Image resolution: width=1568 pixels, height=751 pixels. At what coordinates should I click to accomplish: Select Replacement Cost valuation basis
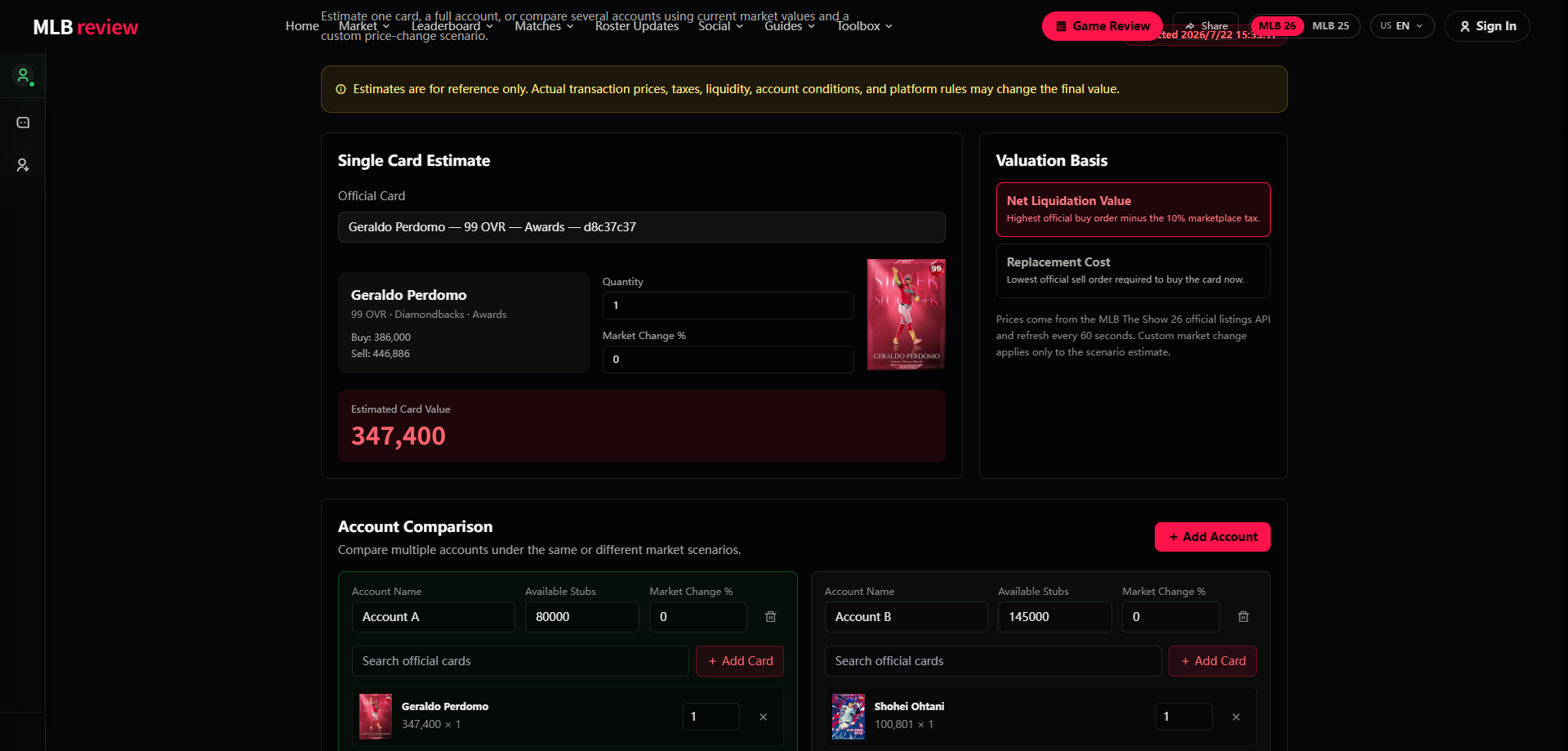(x=1133, y=270)
